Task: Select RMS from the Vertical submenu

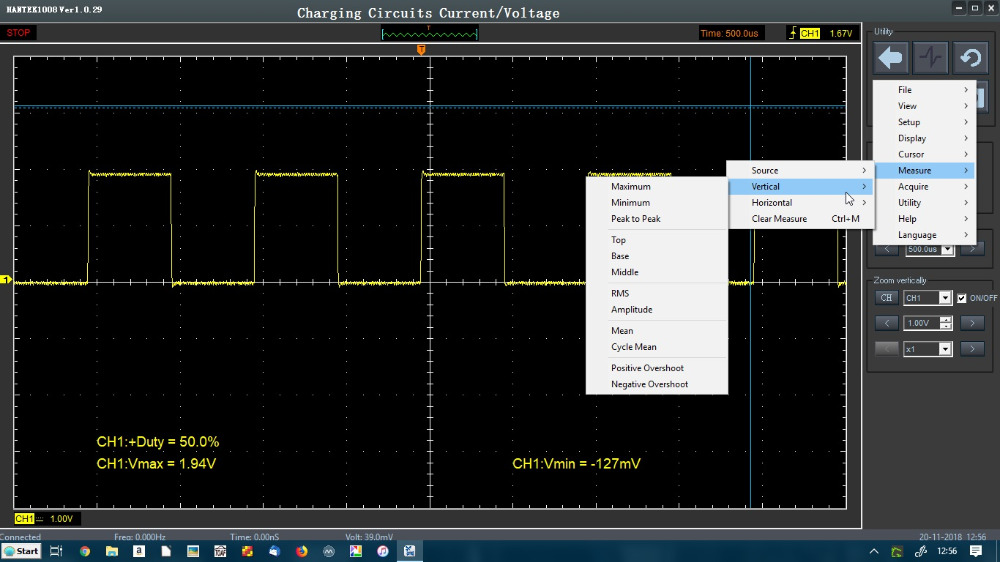Action: [x=620, y=293]
